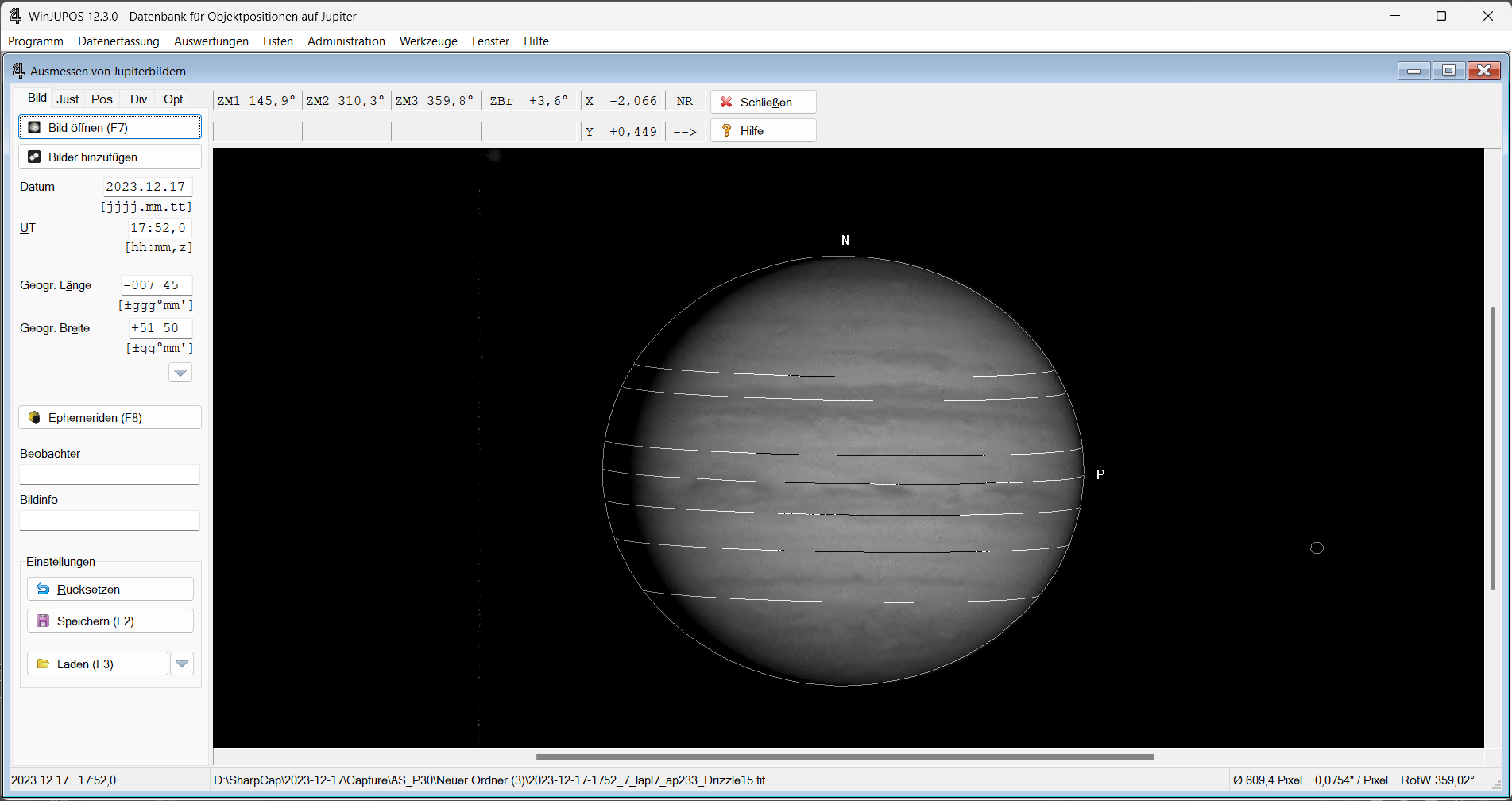1512x801 pixels.
Task: Click the floppy disk icon on Speichern
Action: [x=43, y=621]
